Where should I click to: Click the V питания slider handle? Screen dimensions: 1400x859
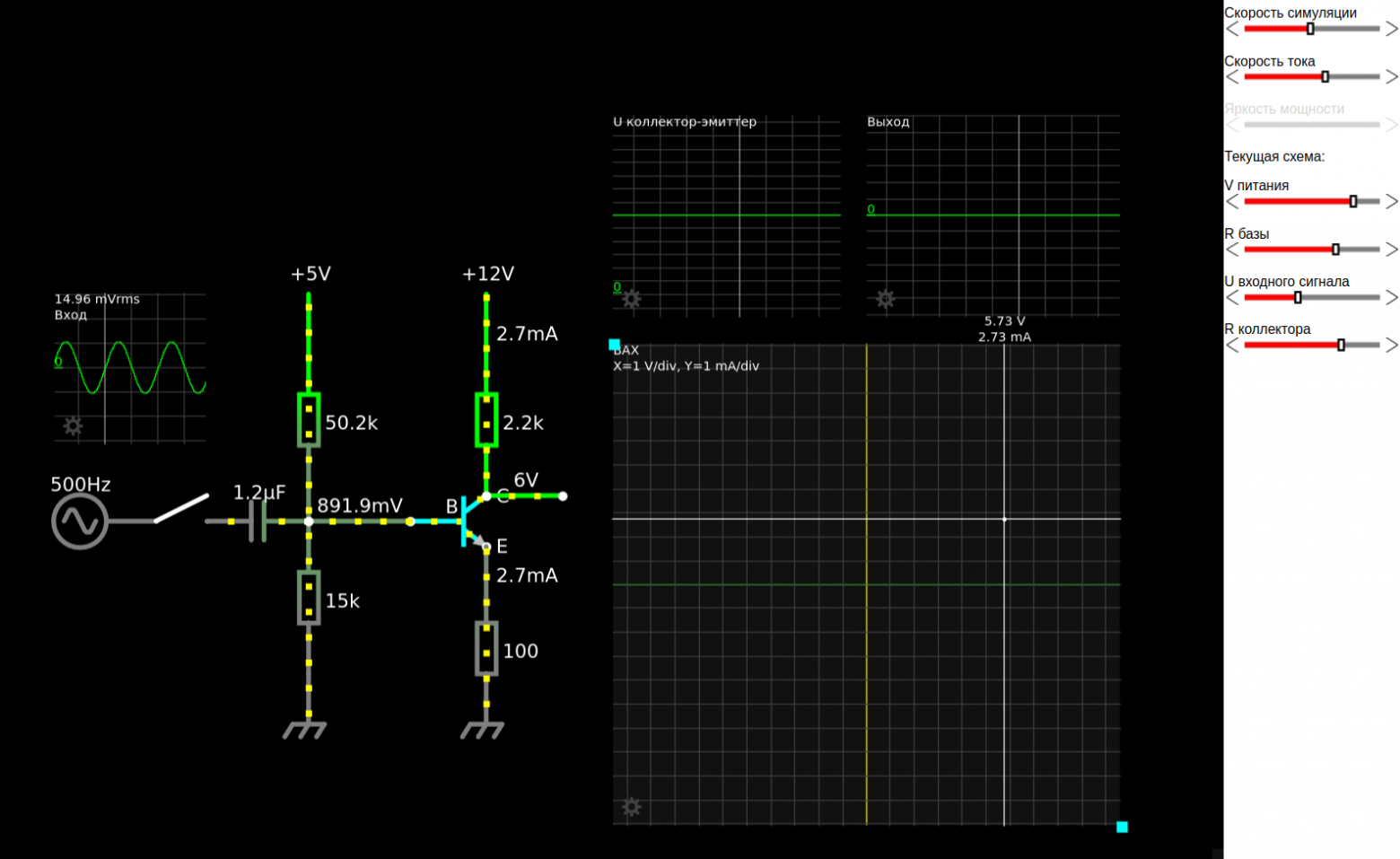coord(1353,201)
